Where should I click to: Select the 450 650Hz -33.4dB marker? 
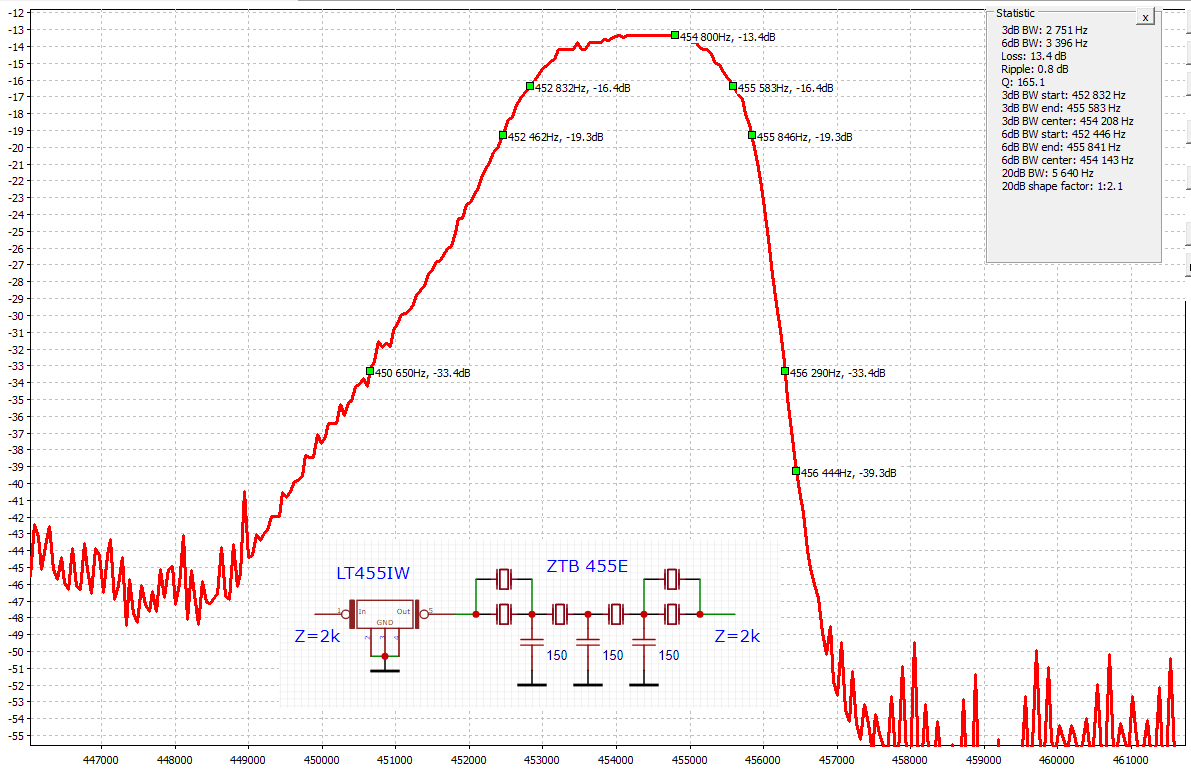pyautogui.click(x=370, y=371)
